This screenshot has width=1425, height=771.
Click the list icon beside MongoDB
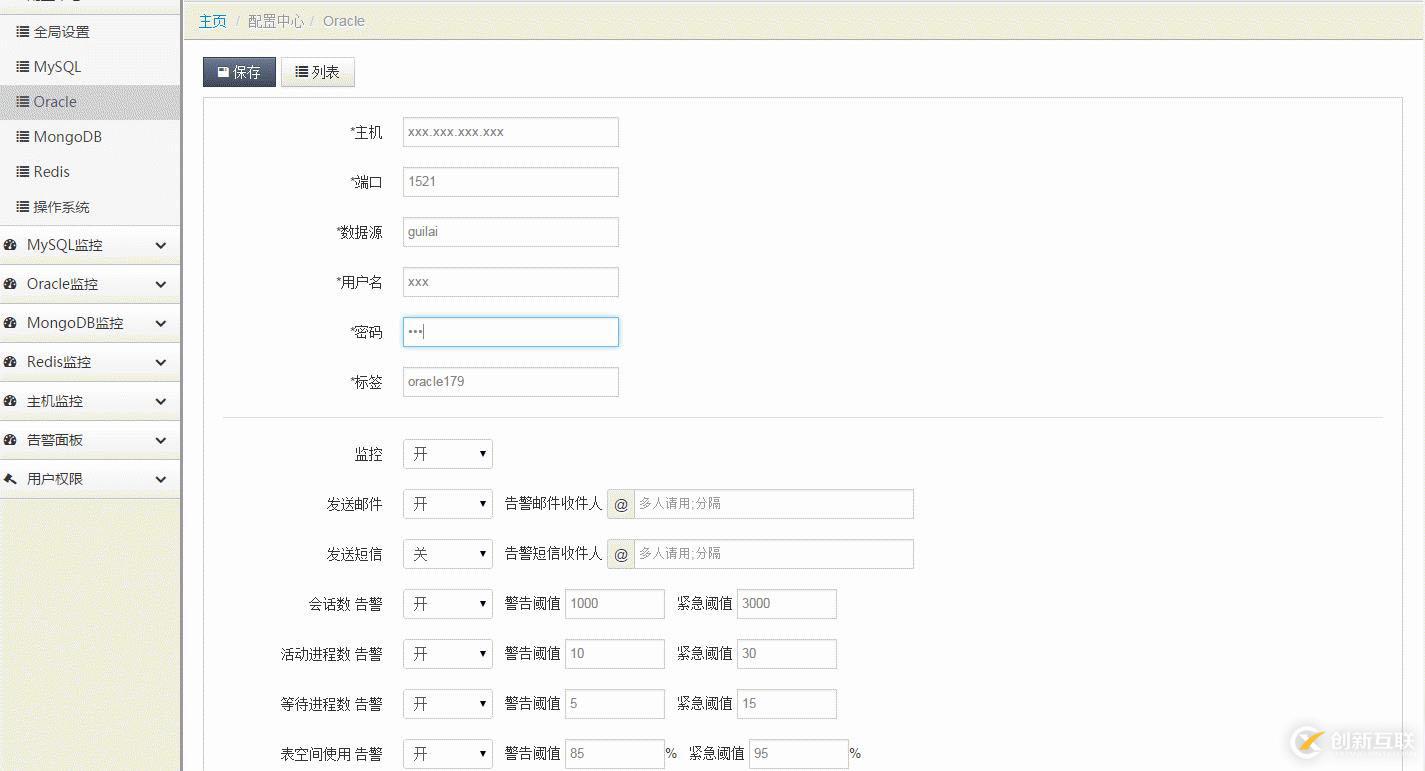pos(23,137)
